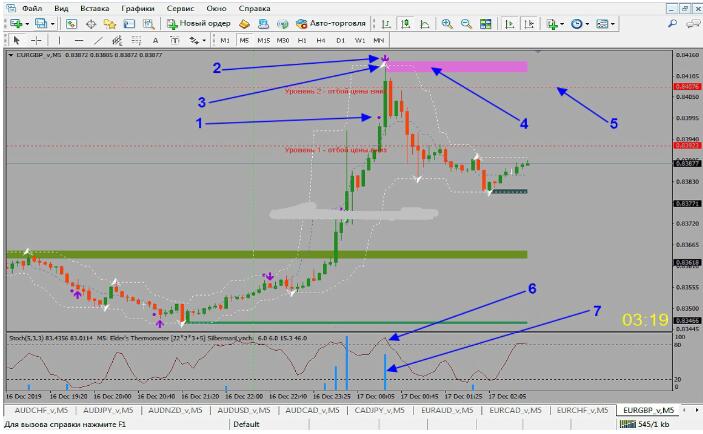Screen dimensions: 703x434
Task: Tile chart windows with the grid icon
Action: (x=486, y=24)
